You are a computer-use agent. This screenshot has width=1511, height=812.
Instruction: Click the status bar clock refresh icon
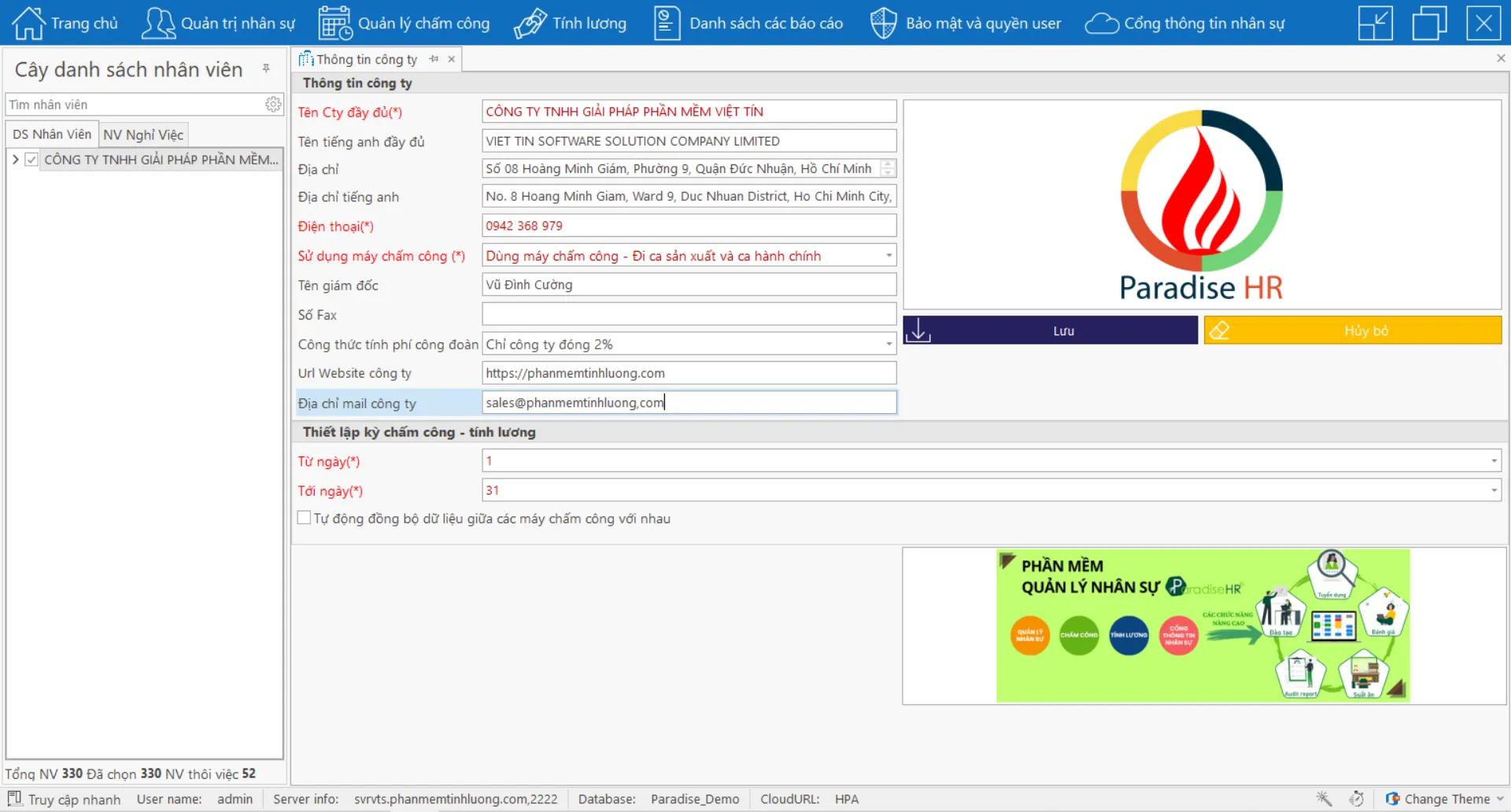(x=1356, y=799)
